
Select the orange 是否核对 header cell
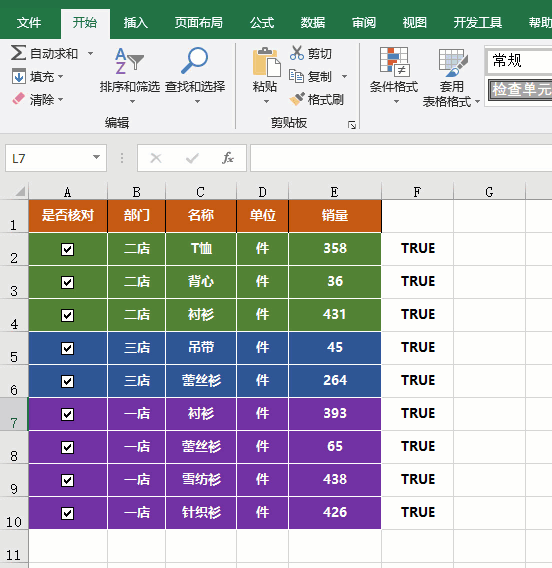pos(68,216)
